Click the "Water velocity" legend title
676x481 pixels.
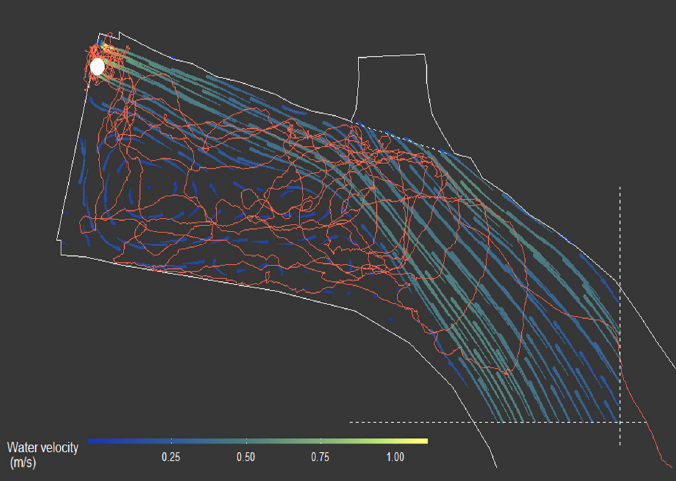point(42,448)
